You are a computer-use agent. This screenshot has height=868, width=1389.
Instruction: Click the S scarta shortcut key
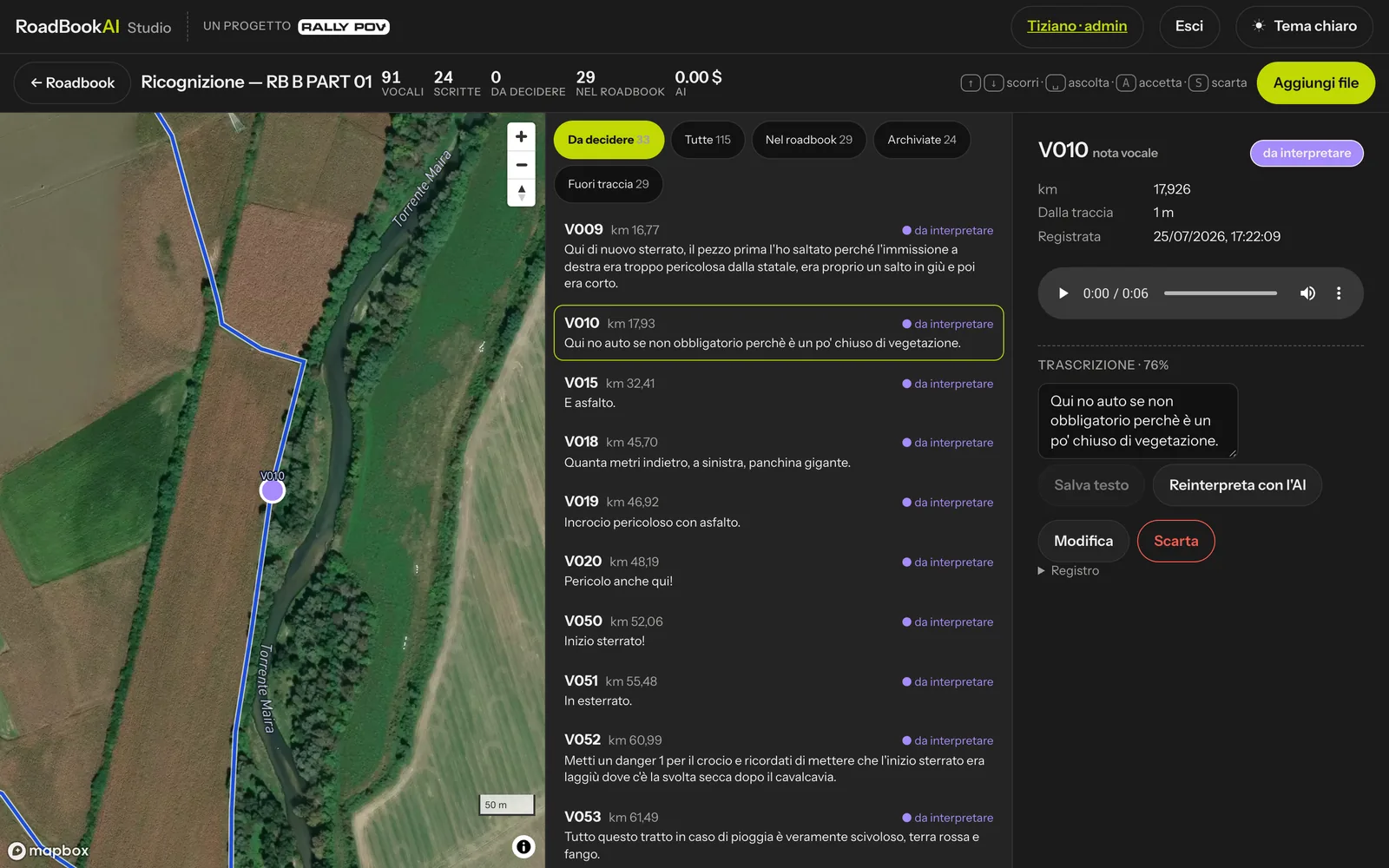(1199, 82)
